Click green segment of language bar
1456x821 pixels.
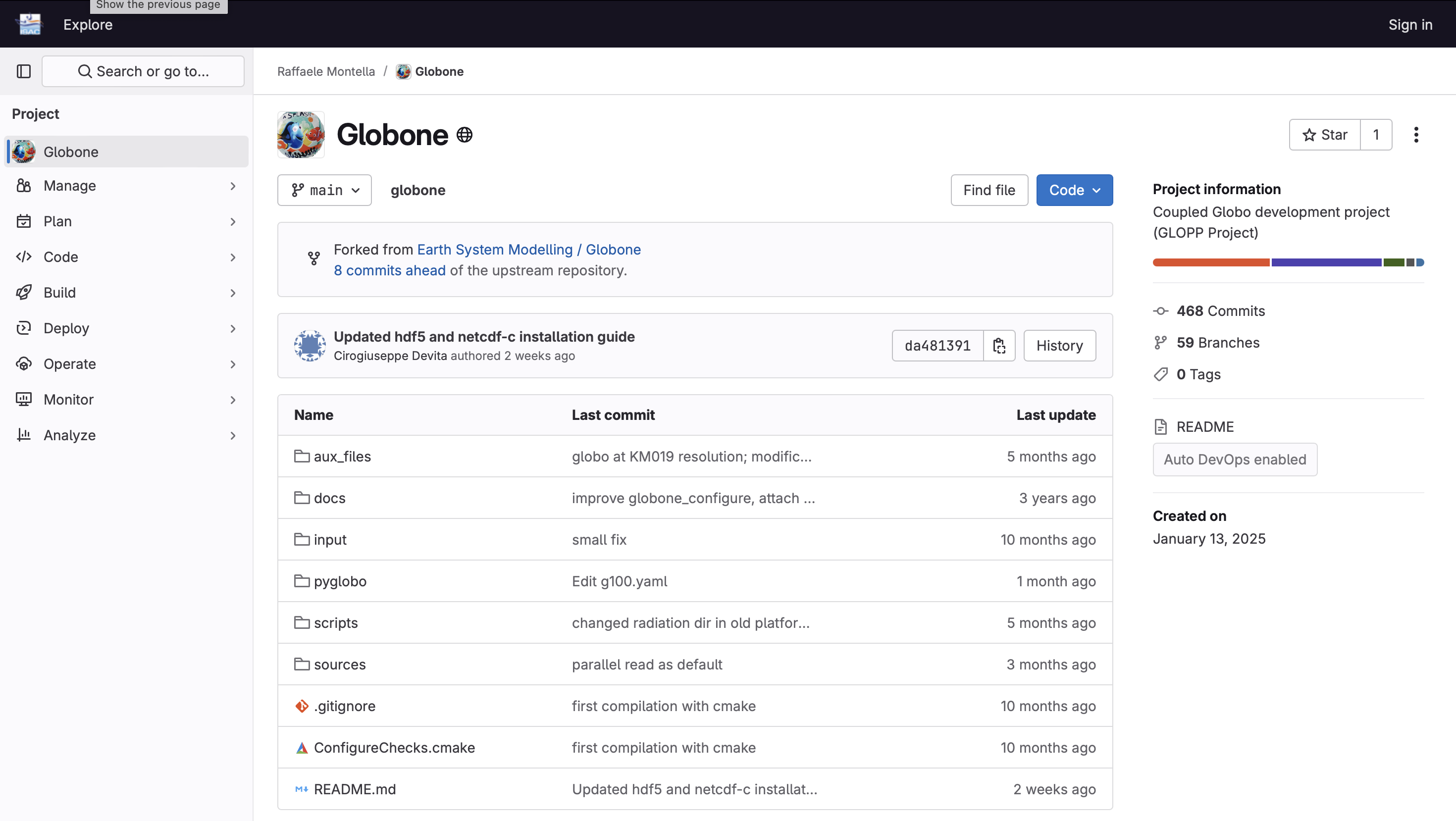point(1394,262)
